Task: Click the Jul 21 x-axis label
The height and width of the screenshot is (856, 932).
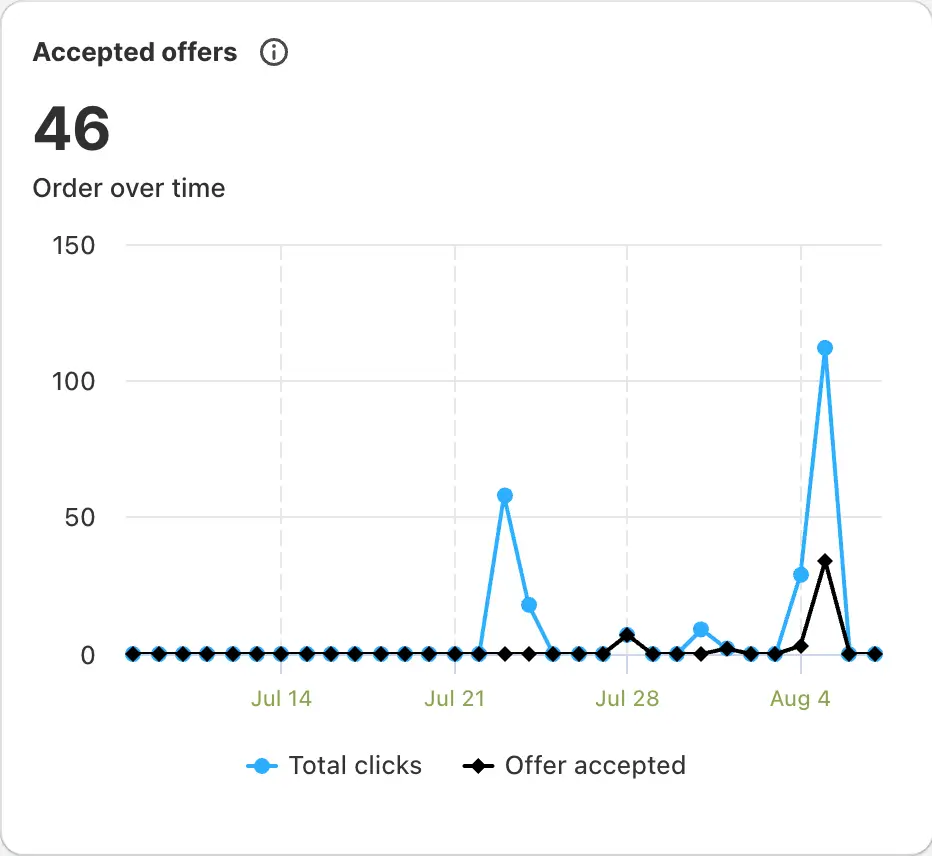Action: (x=454, y=698)
